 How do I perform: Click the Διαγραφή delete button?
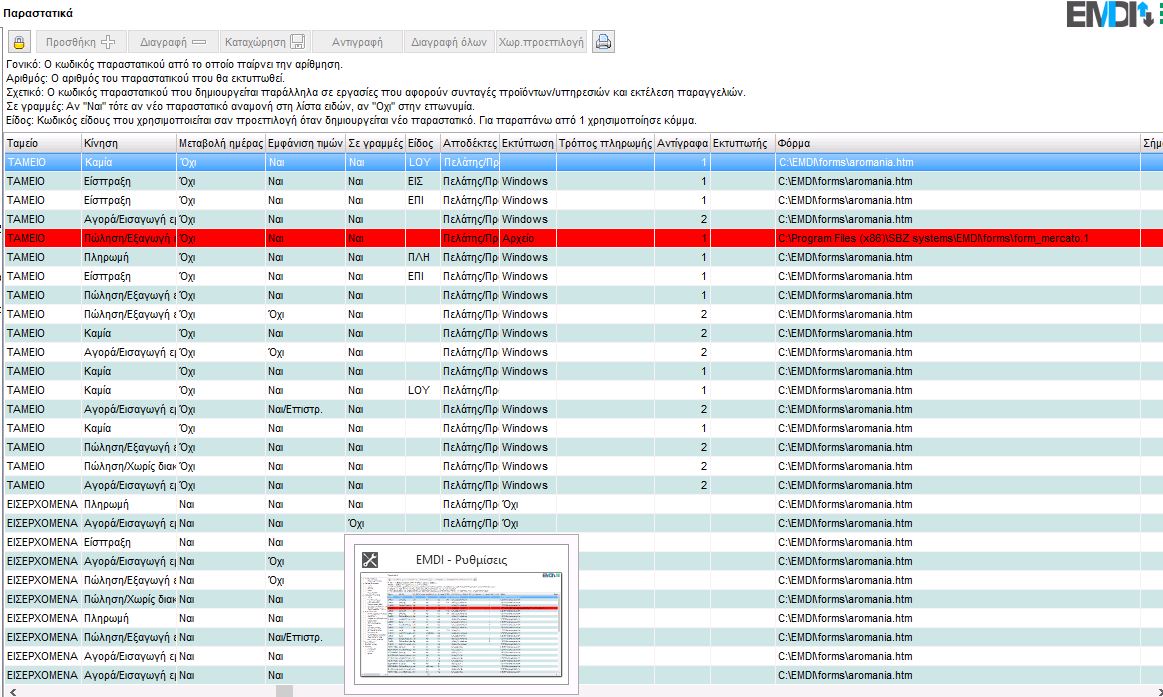pos(173,42)
